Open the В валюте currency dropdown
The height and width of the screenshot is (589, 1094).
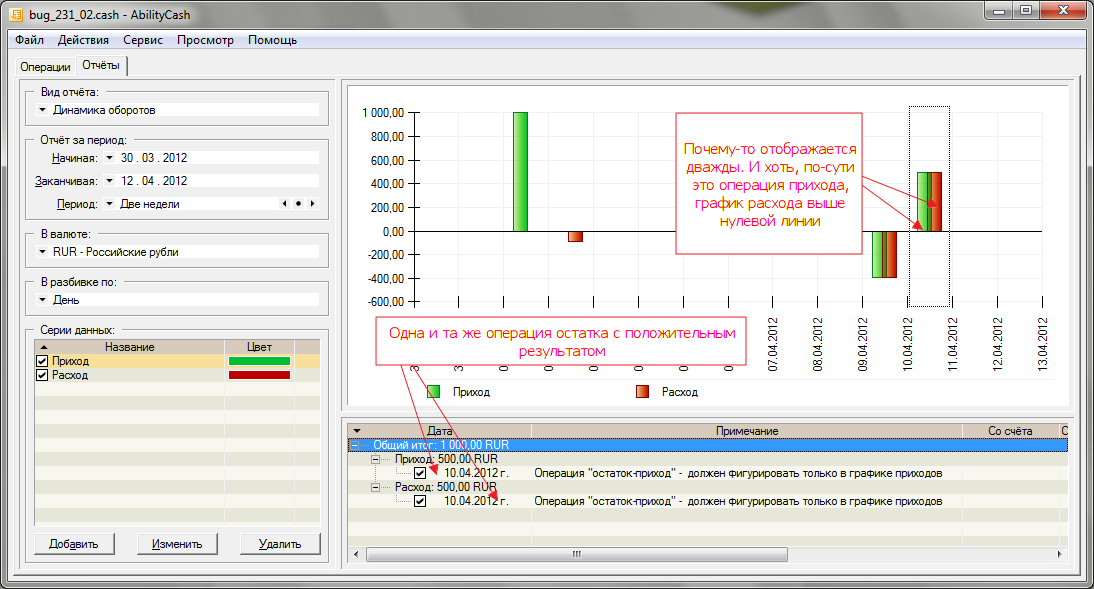42,252
